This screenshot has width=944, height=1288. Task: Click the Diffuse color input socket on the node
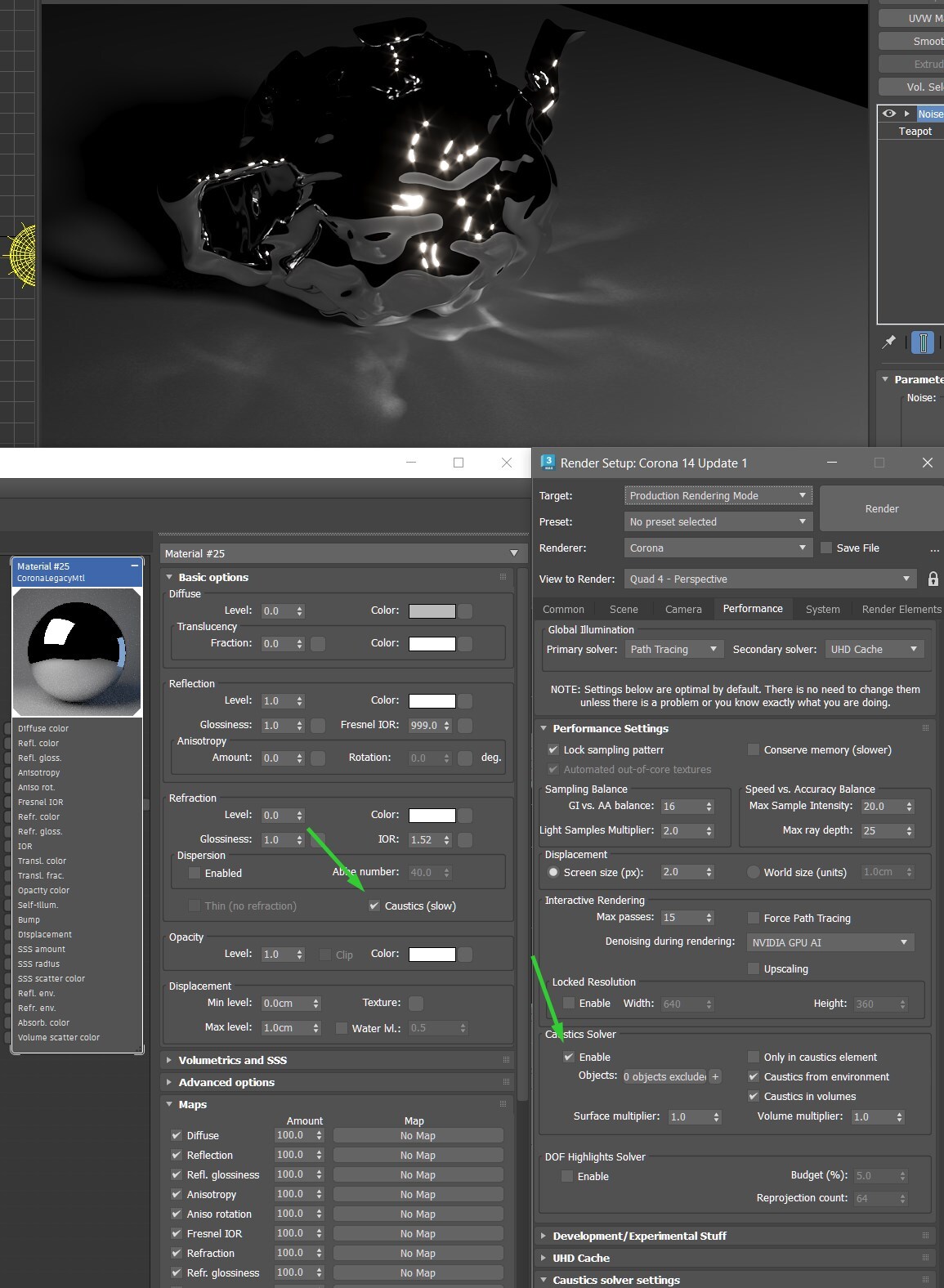coord(8,728)
